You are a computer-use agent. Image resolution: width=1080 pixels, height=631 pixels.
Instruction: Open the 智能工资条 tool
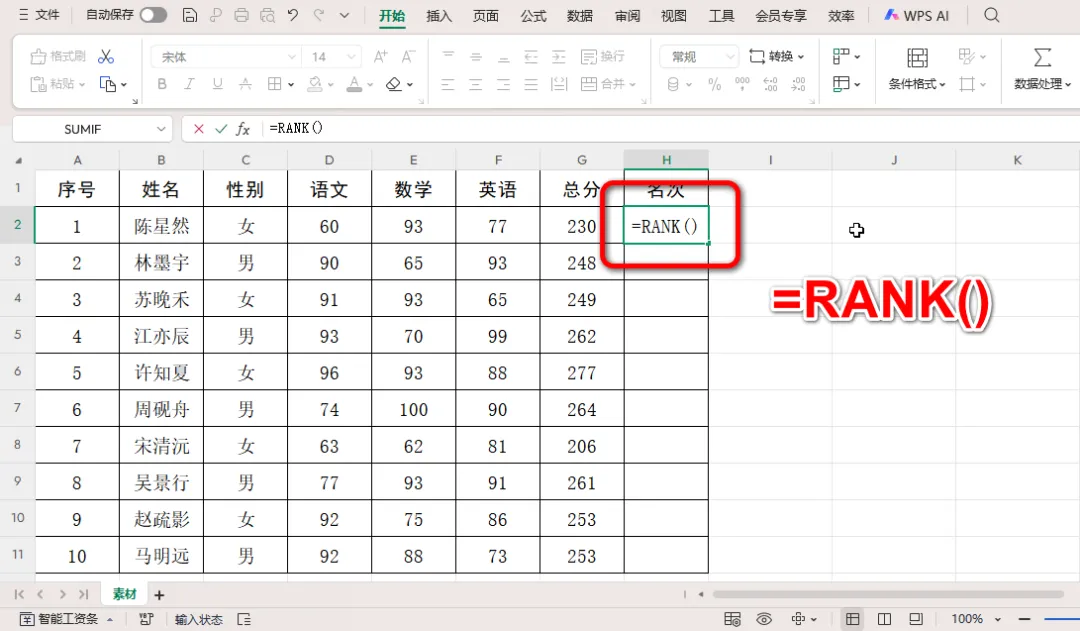point(66,619)
